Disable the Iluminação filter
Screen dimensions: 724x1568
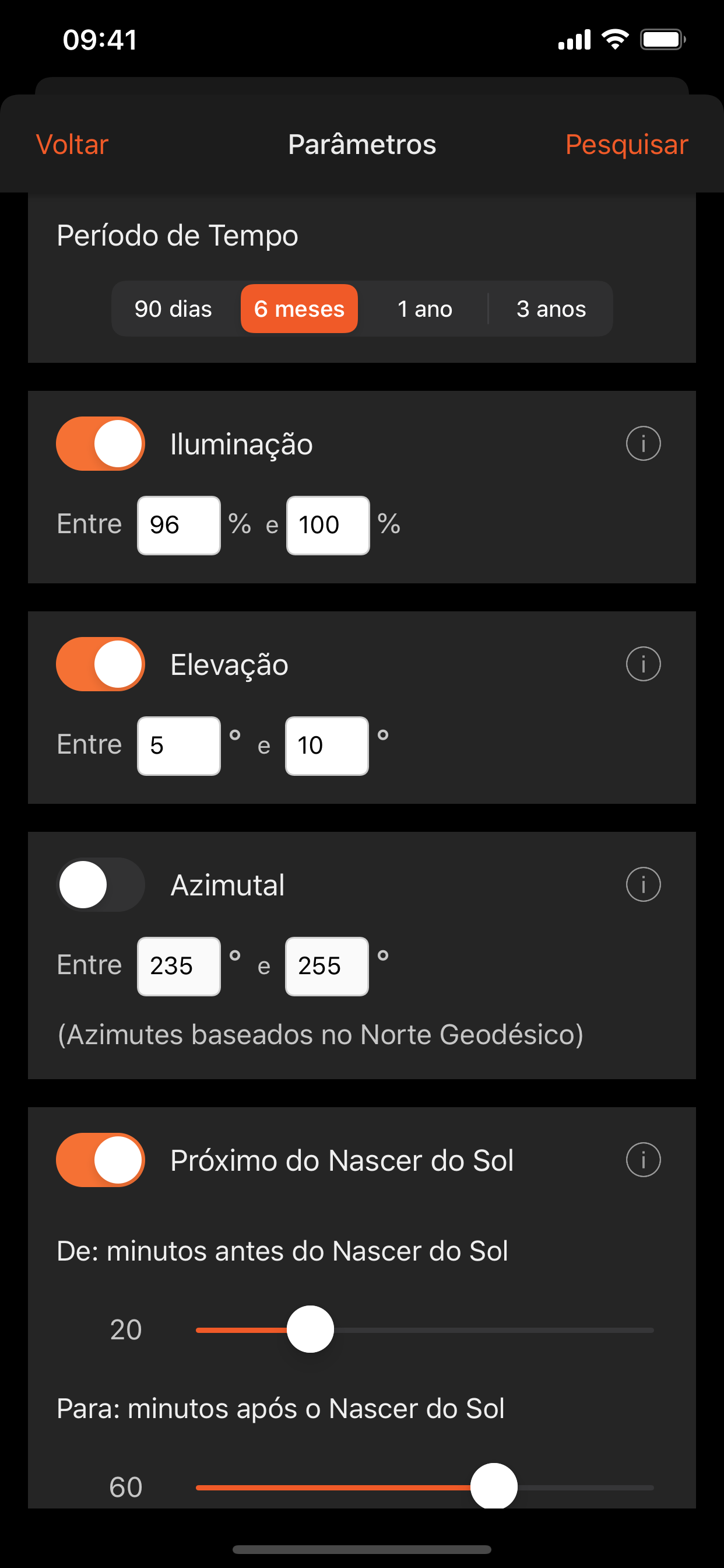tap(100, 443)
